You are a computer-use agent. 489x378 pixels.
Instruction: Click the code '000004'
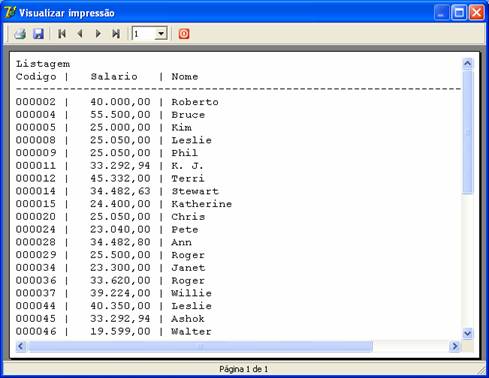tap(36, 115)
